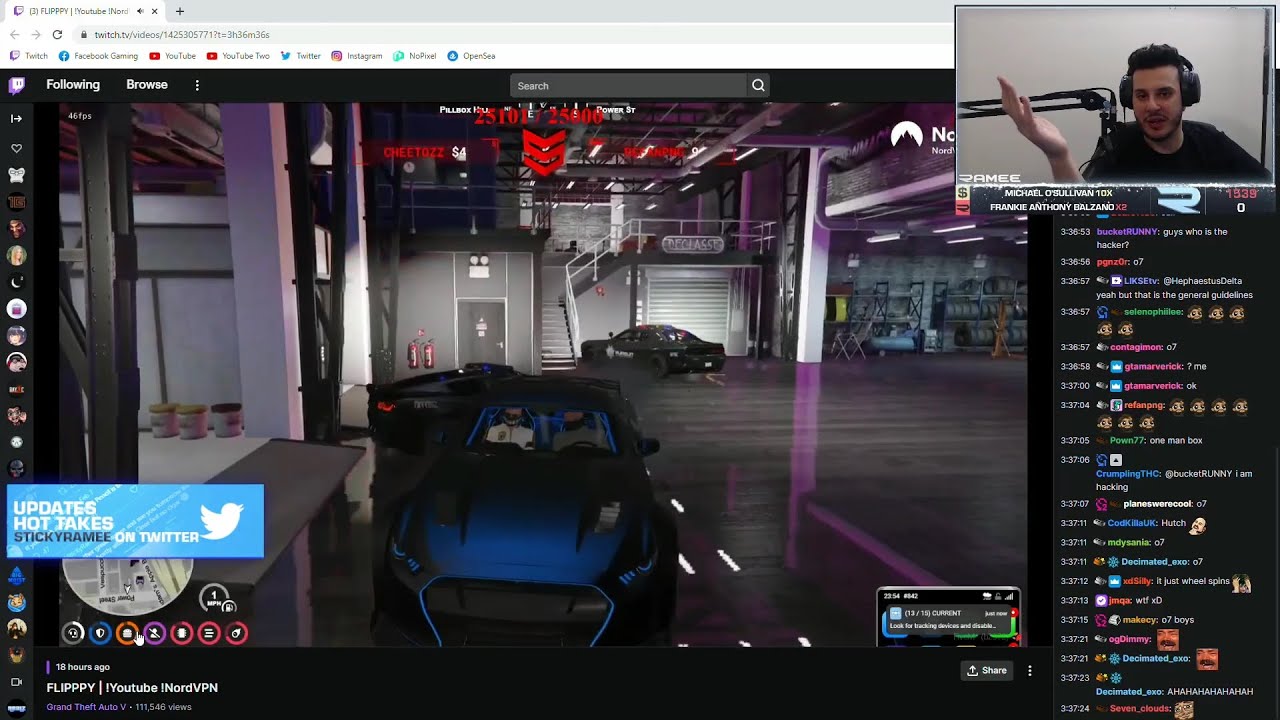Click the browser forward arrow
The height and width of the screenshot is (720, 1280).
(36, 34)
